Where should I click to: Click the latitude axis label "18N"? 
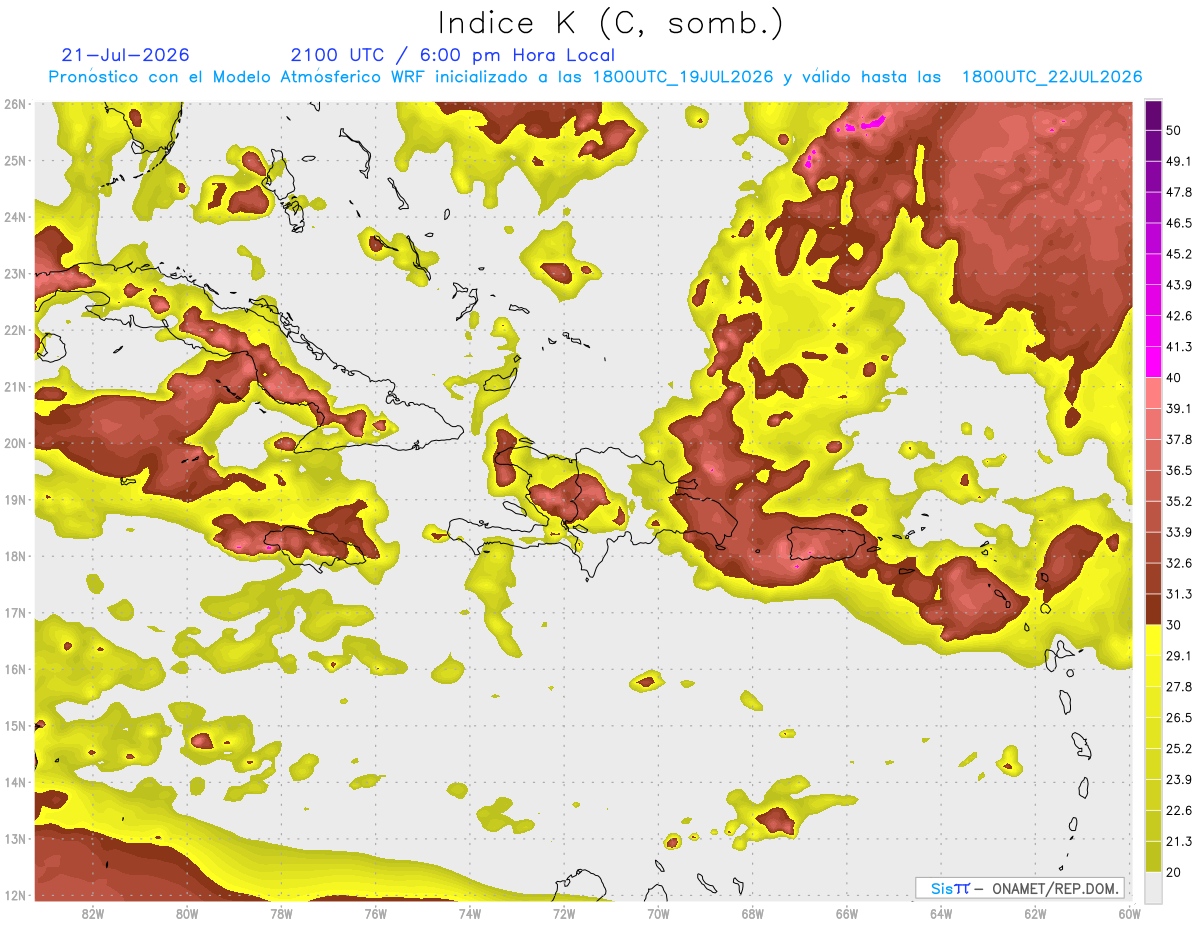click(x=15, y=556)
